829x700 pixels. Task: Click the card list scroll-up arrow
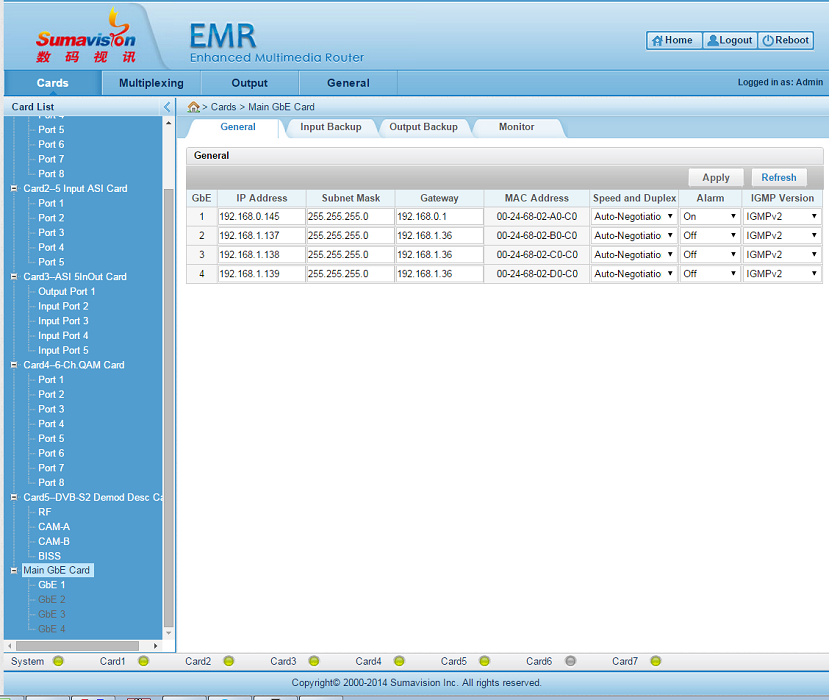tap(169, 123)
